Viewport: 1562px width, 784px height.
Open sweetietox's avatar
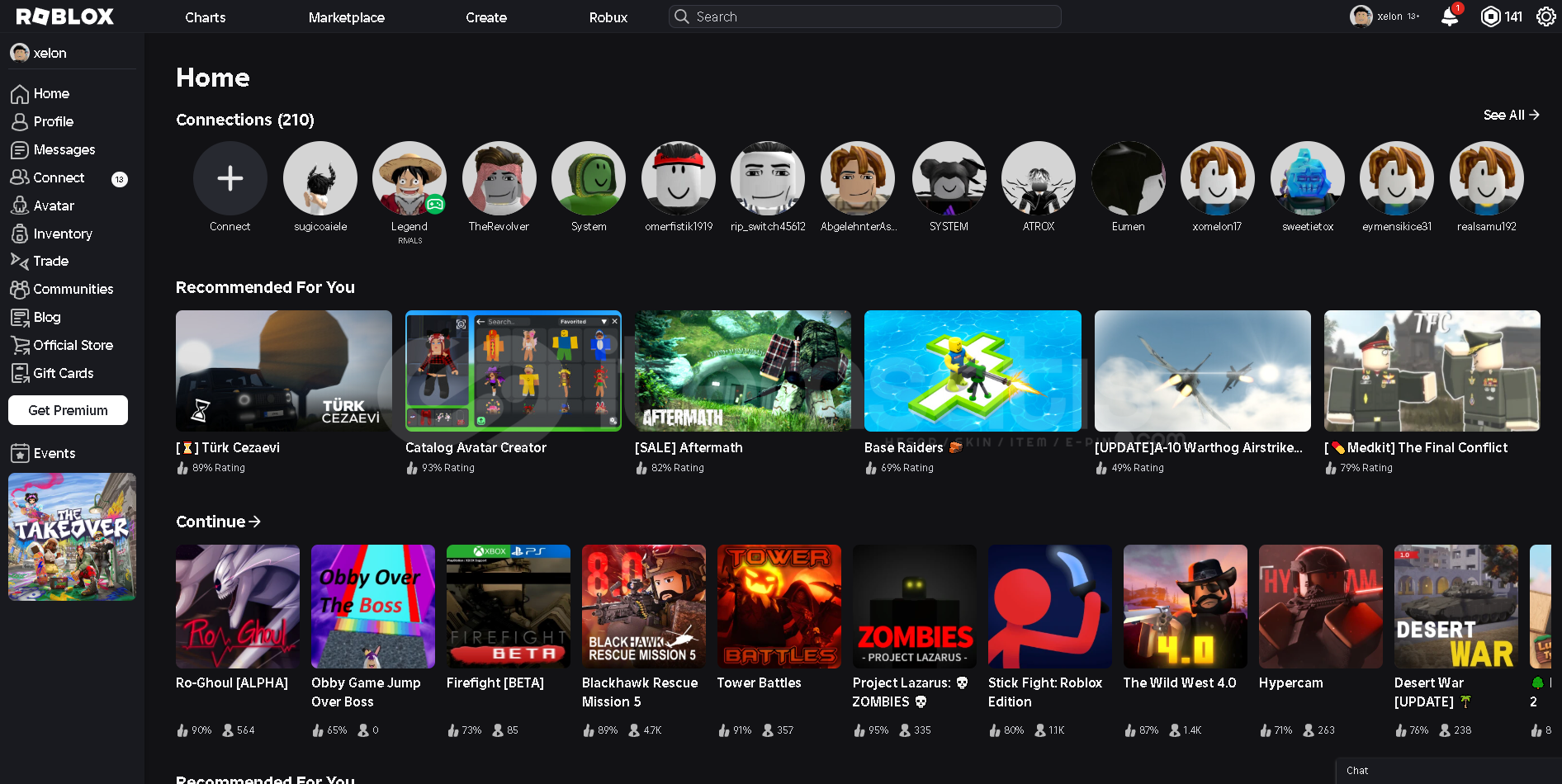click(x=1308, y=178)
